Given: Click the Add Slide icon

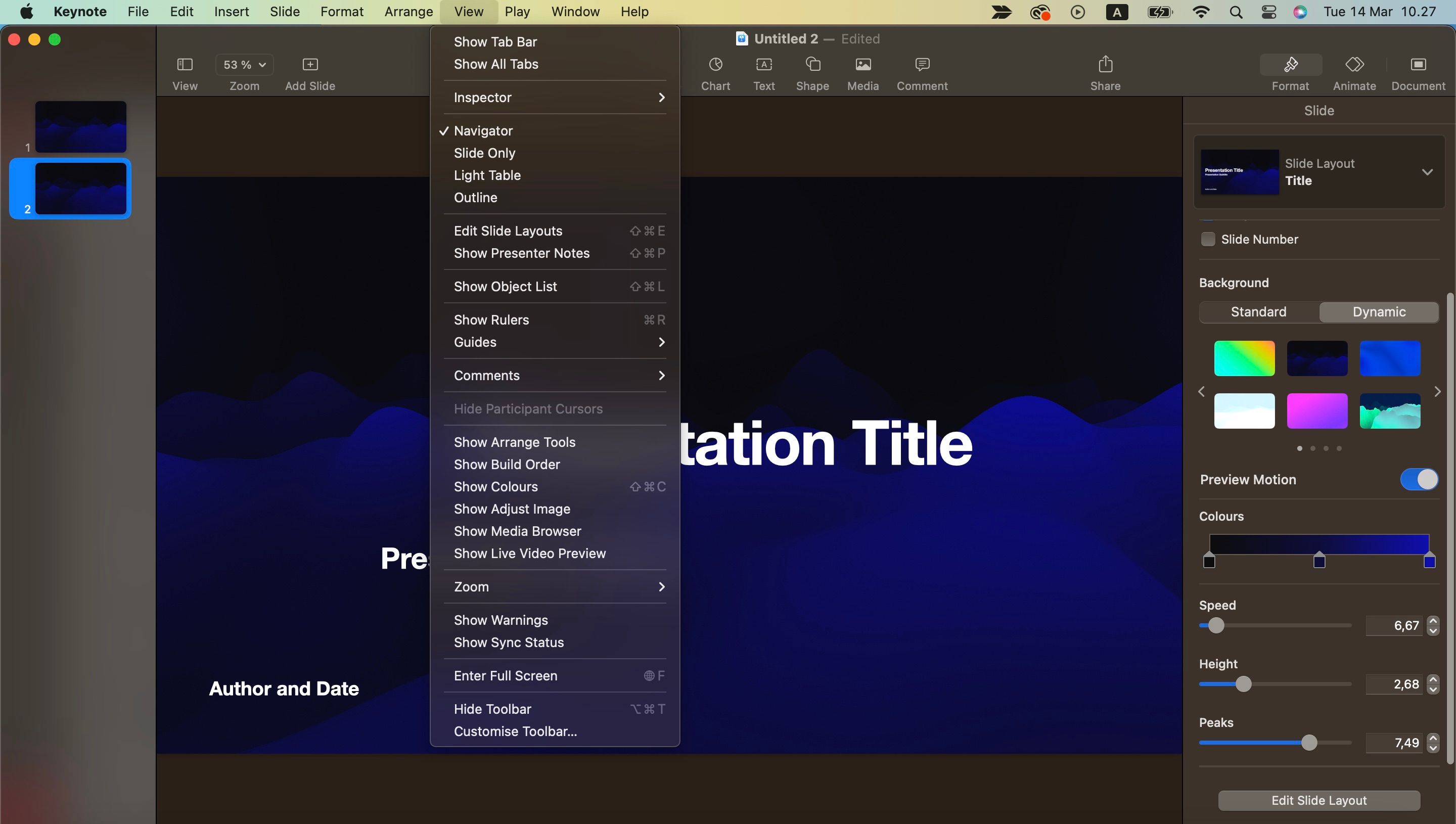Looking at the screenshot, I should coord(310,64).
